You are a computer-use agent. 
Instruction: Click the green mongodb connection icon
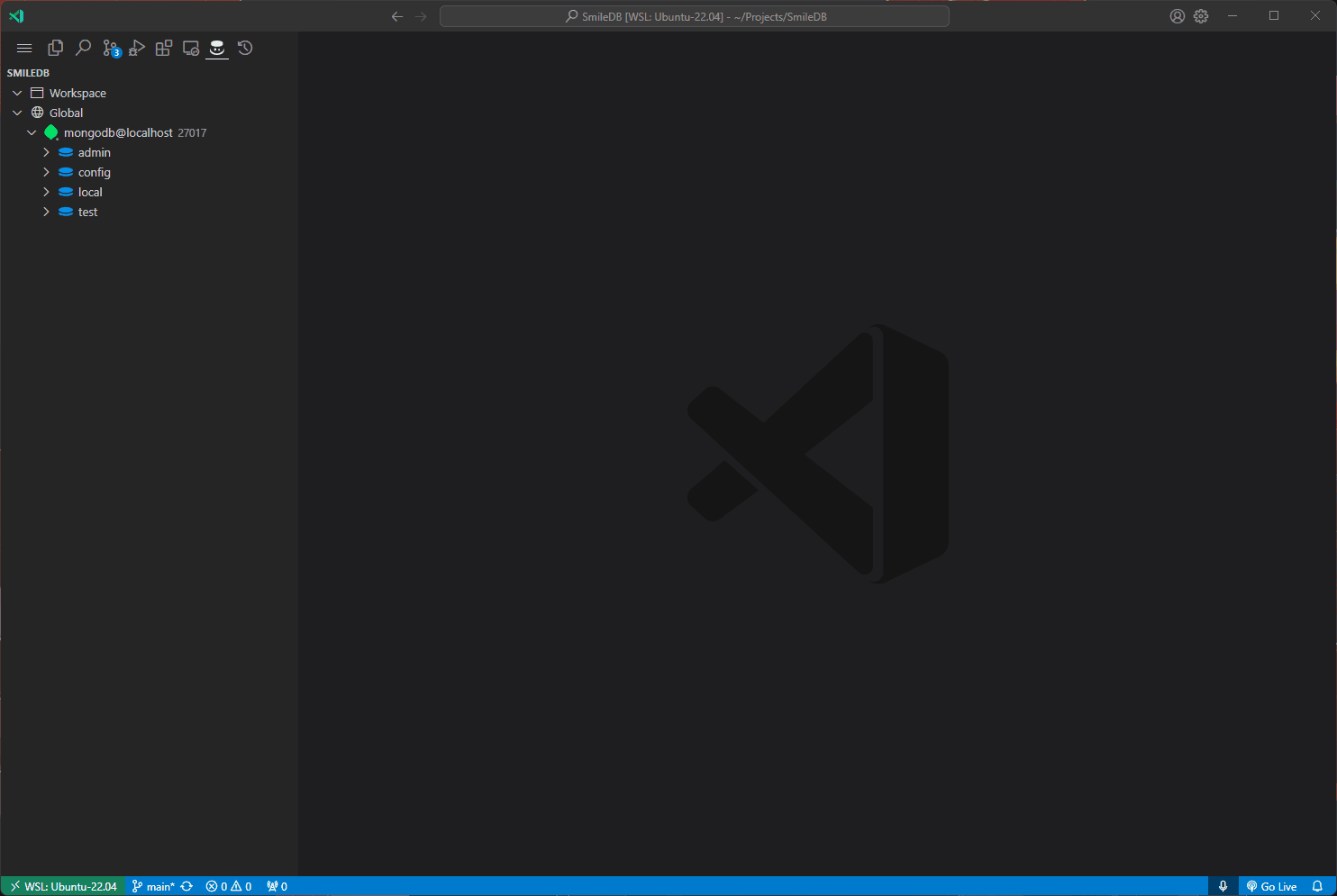(51, 132)
